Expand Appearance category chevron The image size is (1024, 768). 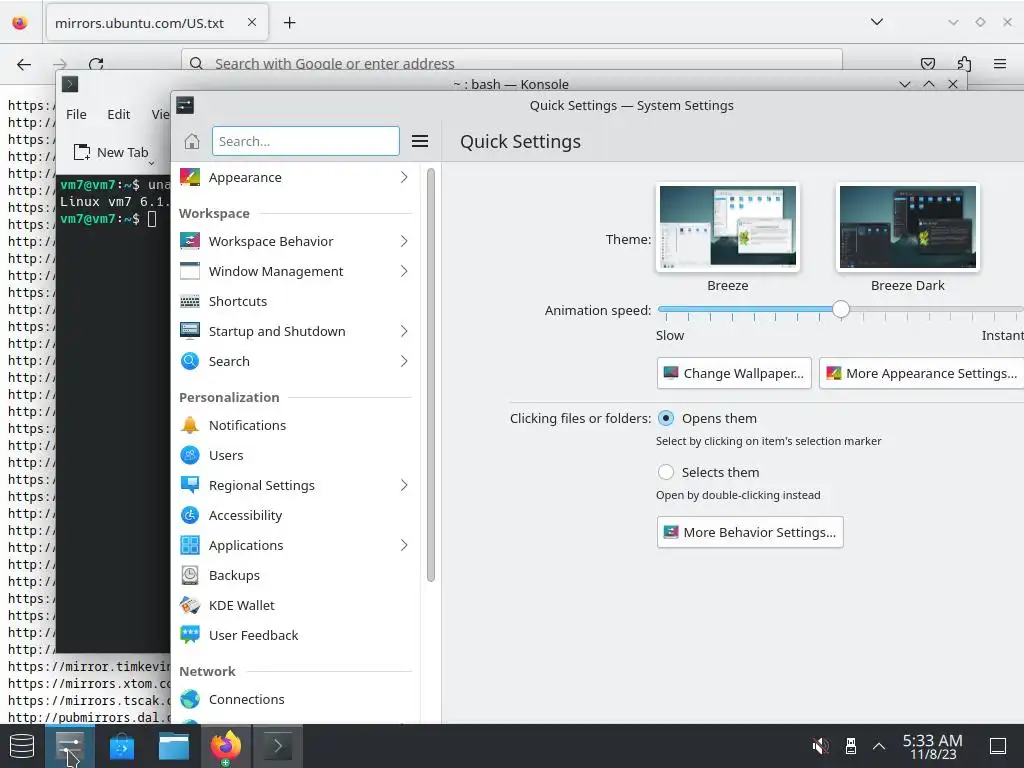(404, 178)
